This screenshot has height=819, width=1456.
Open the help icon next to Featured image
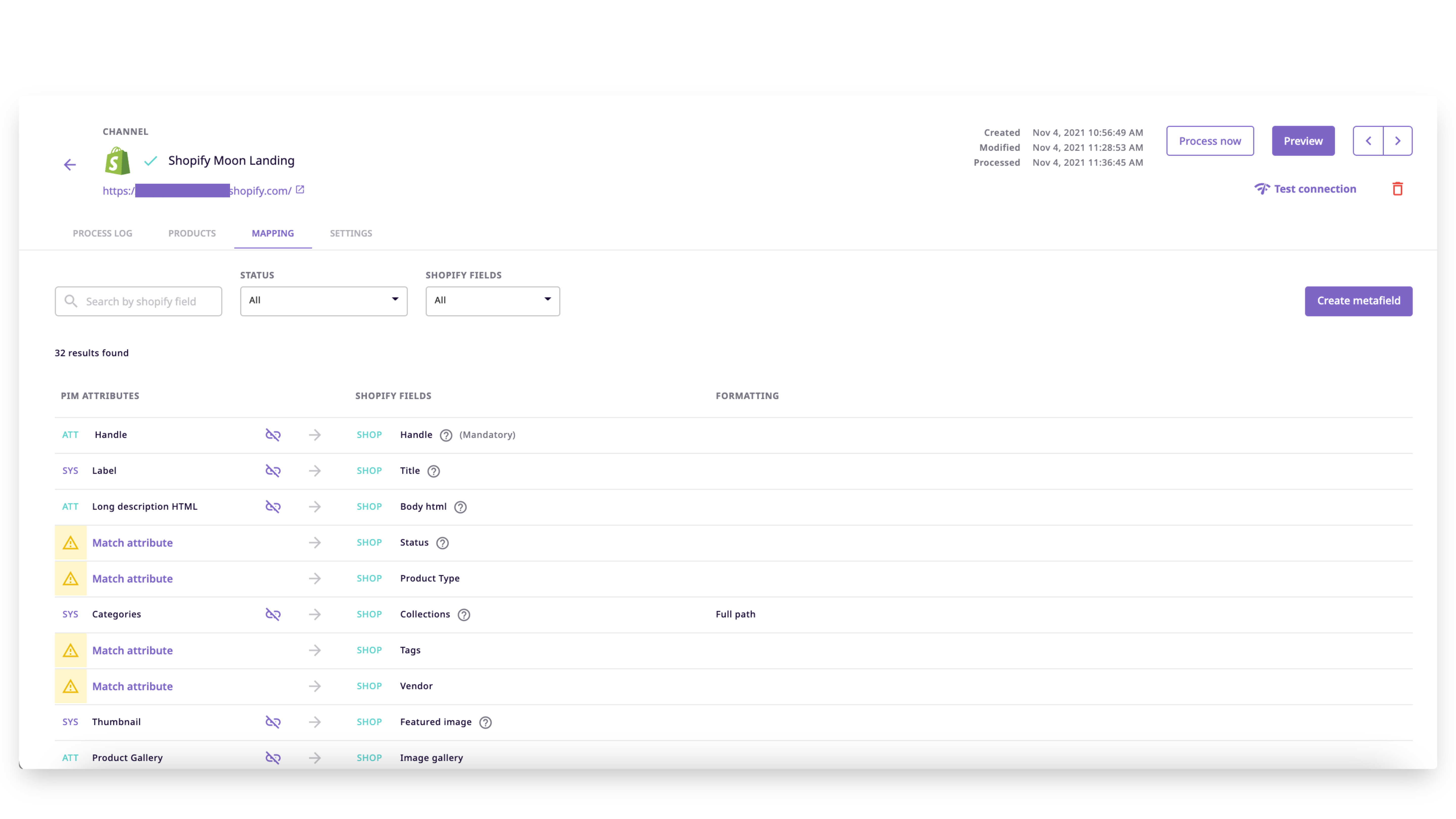tap(486, 722)
